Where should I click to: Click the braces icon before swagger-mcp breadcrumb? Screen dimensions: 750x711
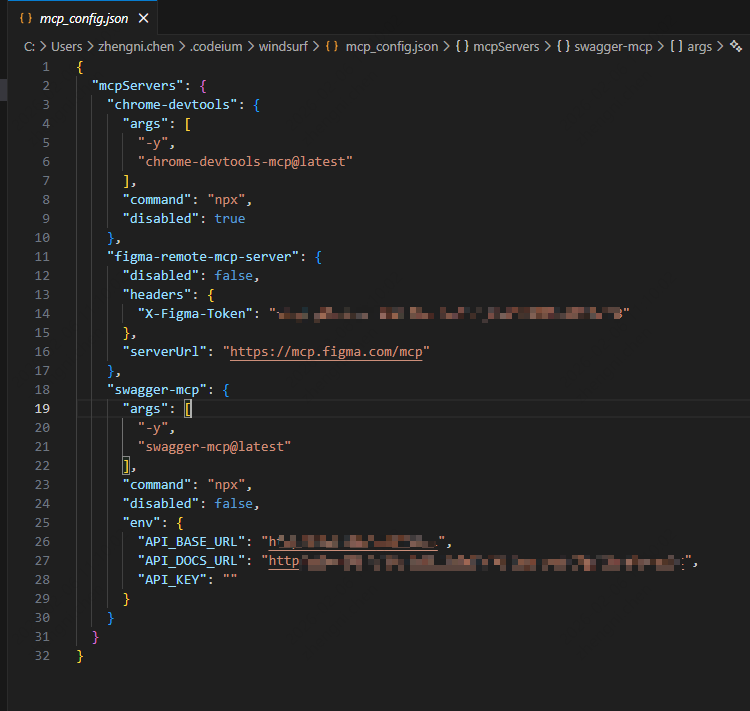point(563,46)
